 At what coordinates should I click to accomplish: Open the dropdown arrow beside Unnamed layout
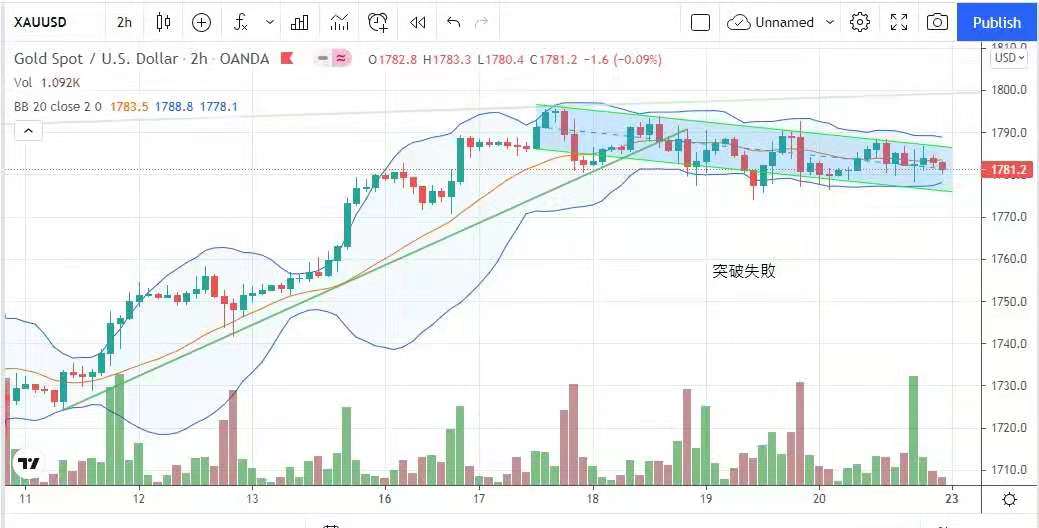tap(830, 22)
